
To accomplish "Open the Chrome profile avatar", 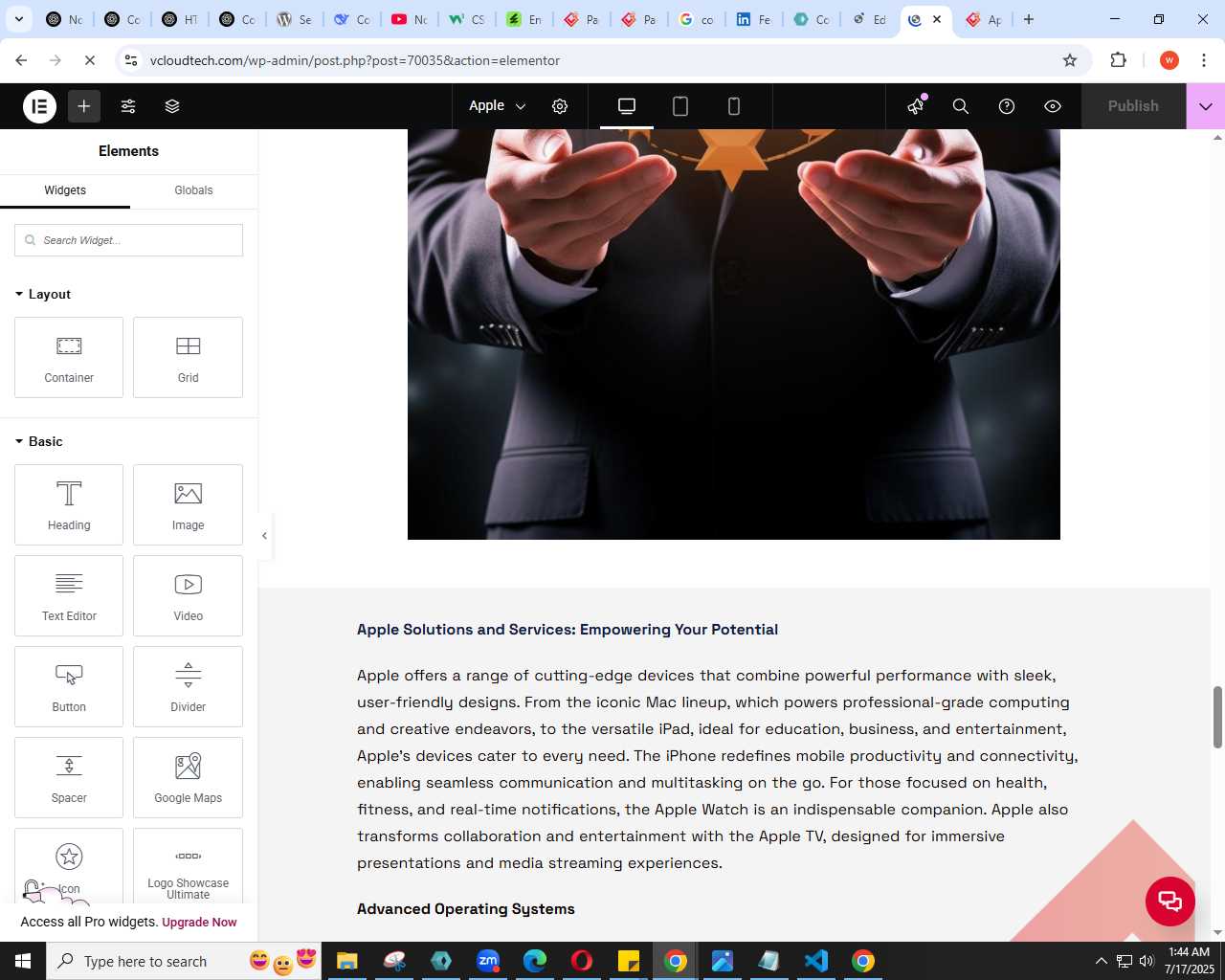I will pyautogui.click(x=1169, y=60).
